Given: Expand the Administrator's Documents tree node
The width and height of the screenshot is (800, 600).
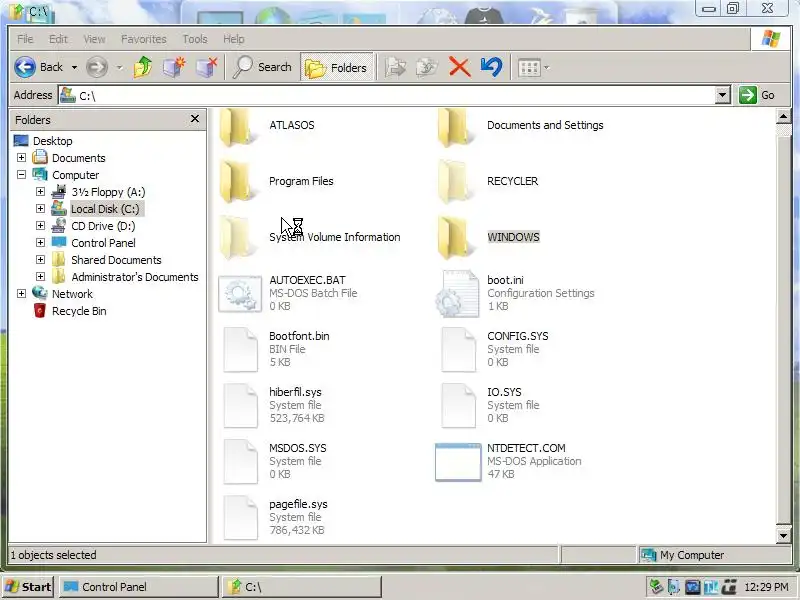Looking at the screenshot, I should click(40, 277).
